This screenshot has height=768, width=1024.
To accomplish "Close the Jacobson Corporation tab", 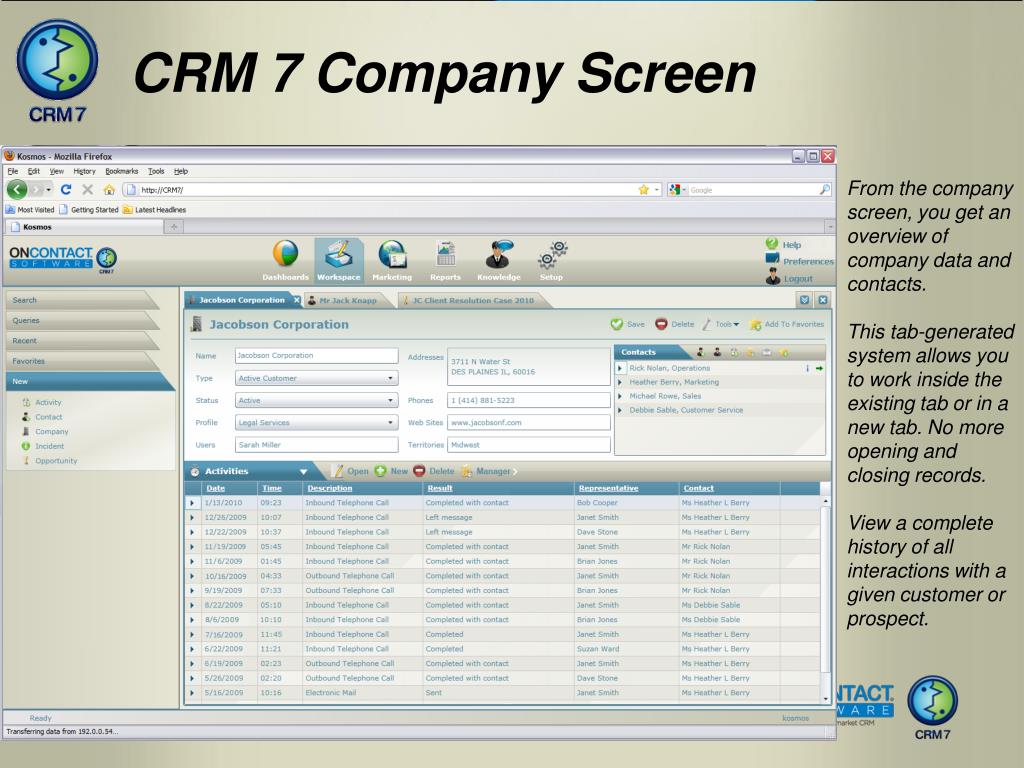I will 296,300.
